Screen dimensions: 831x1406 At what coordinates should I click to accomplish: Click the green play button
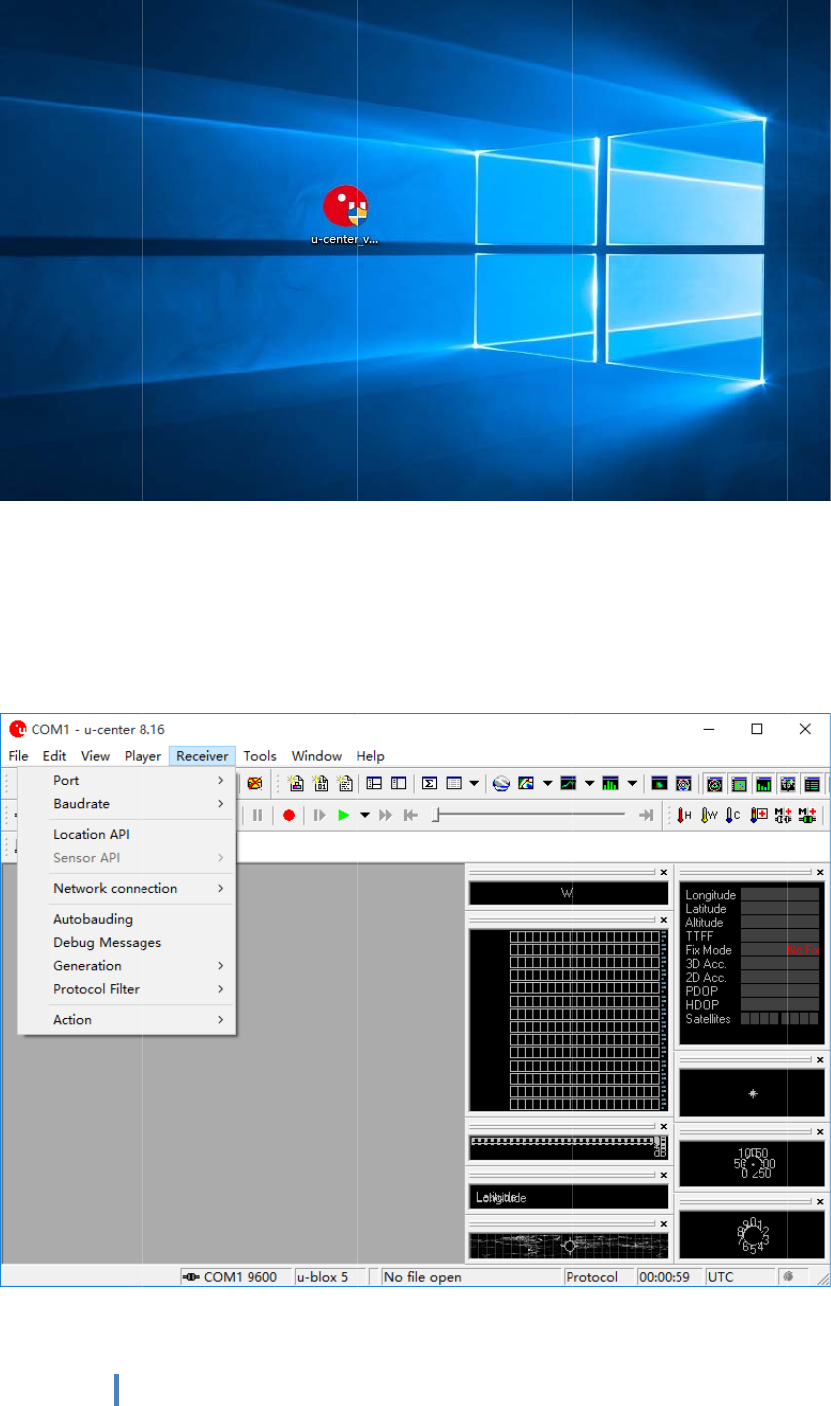(x=343, y=815)
